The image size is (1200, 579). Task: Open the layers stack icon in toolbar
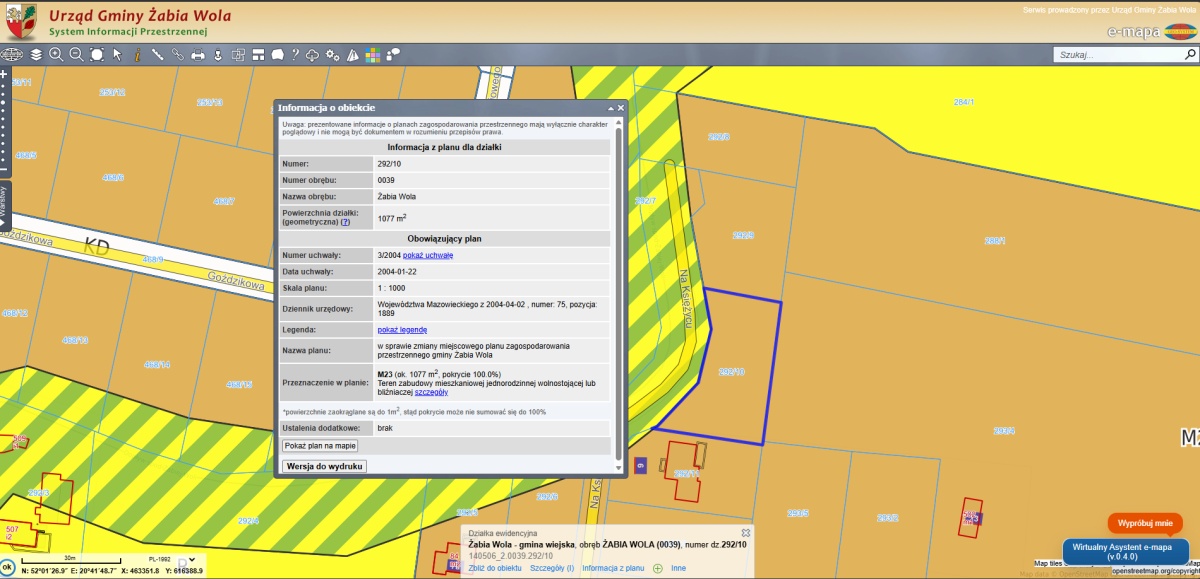[36, 55]
